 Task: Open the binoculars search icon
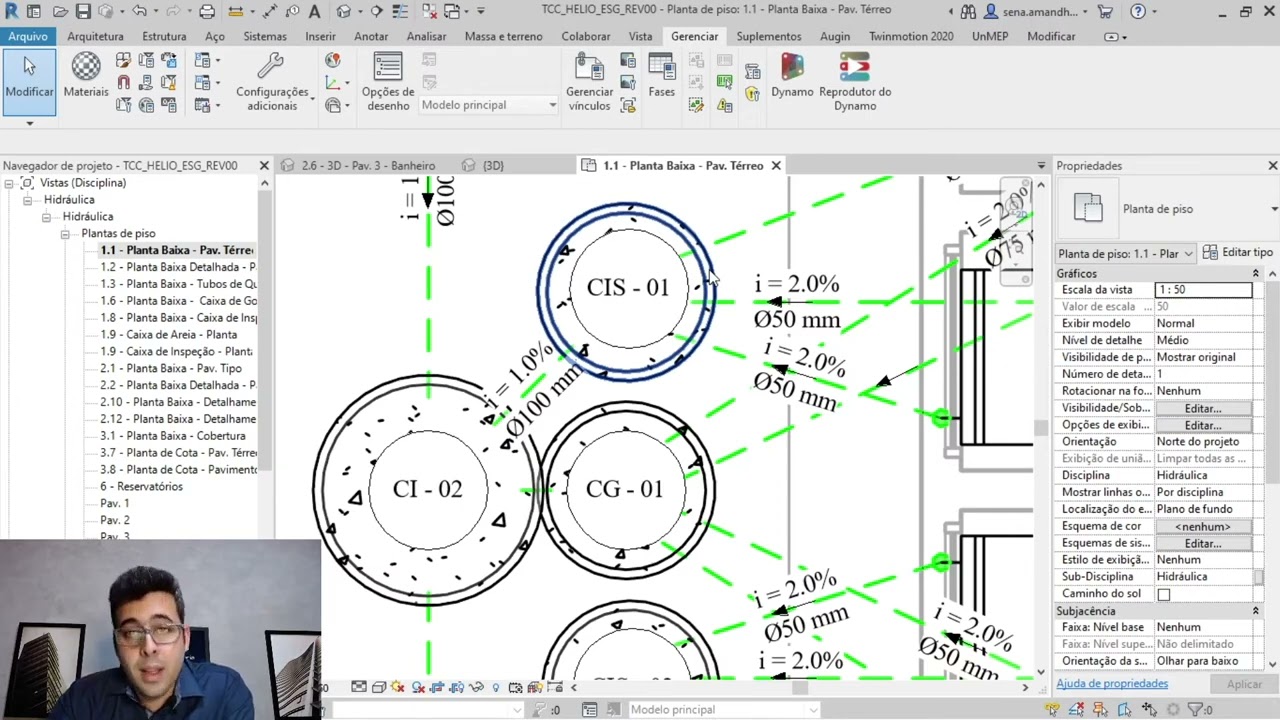(968, 12)
